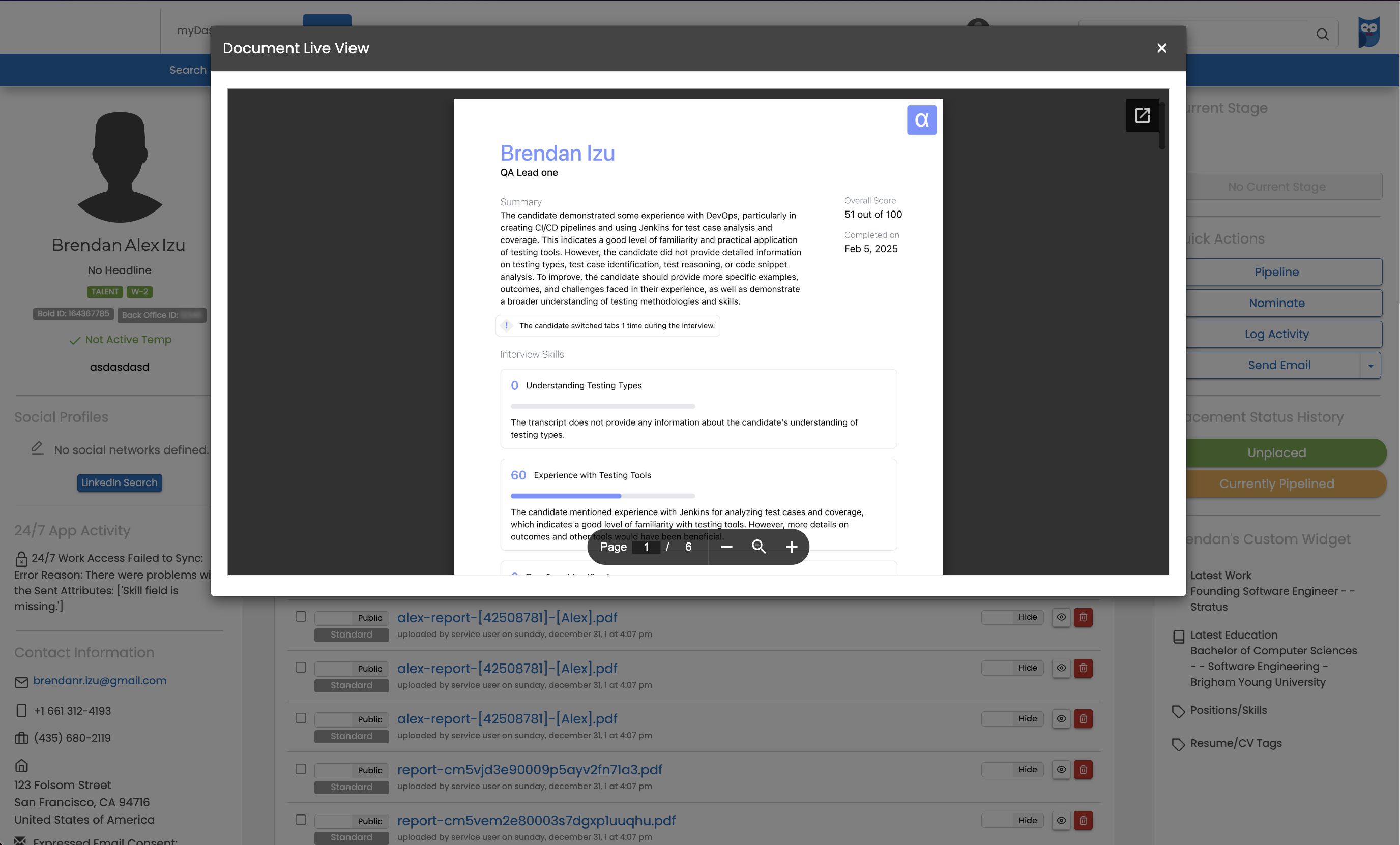Image resolution: width=1400 pixels, height=845 pixels.
Task: Click the document viewer vertical scrollbar
Action: [x=1162, y=126]
